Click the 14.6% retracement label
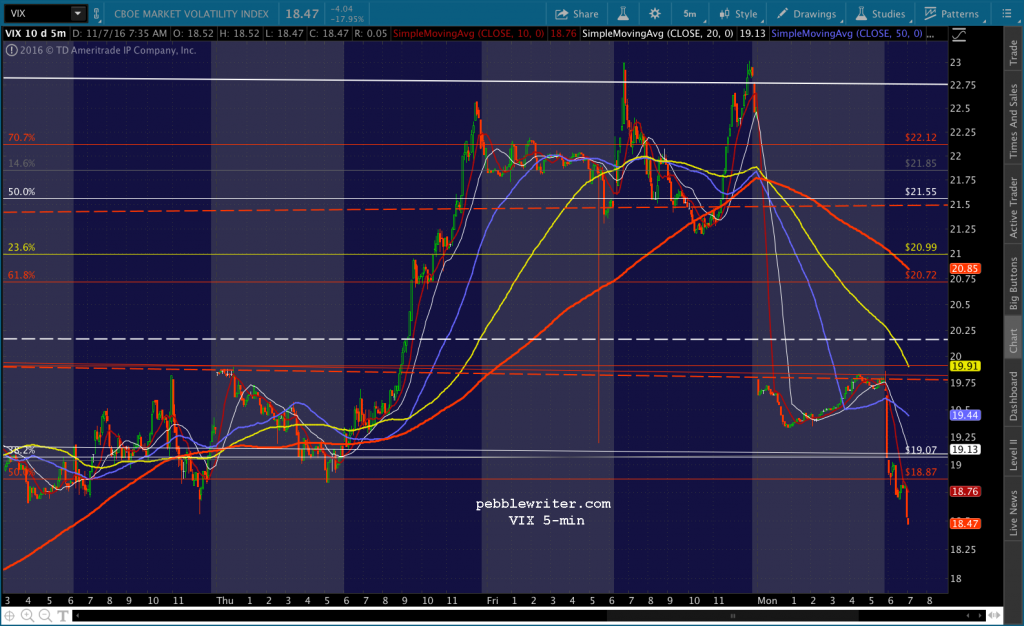Screen dimensions: 1024x626 tap(22, 163)
